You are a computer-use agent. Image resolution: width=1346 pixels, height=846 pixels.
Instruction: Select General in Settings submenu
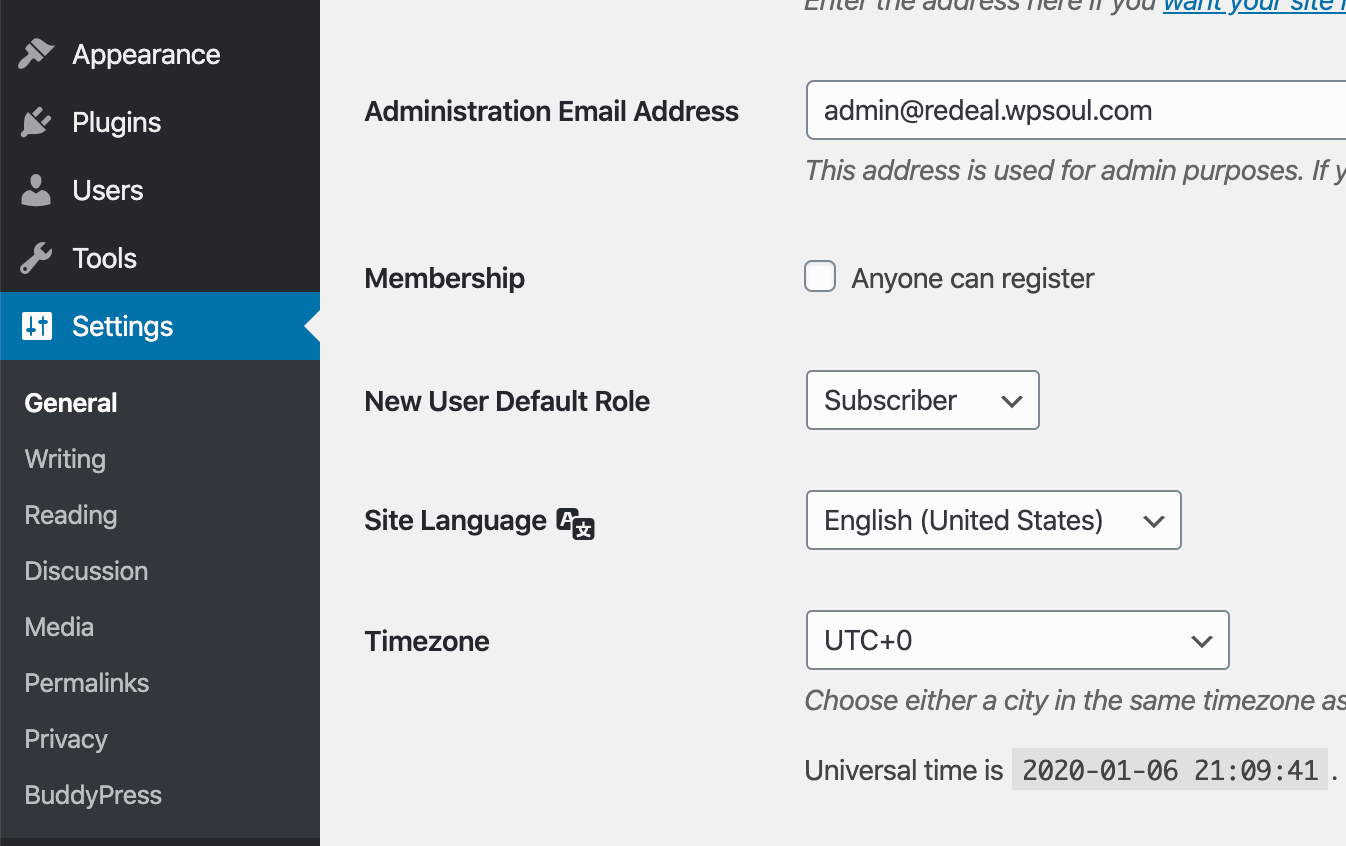71,403
